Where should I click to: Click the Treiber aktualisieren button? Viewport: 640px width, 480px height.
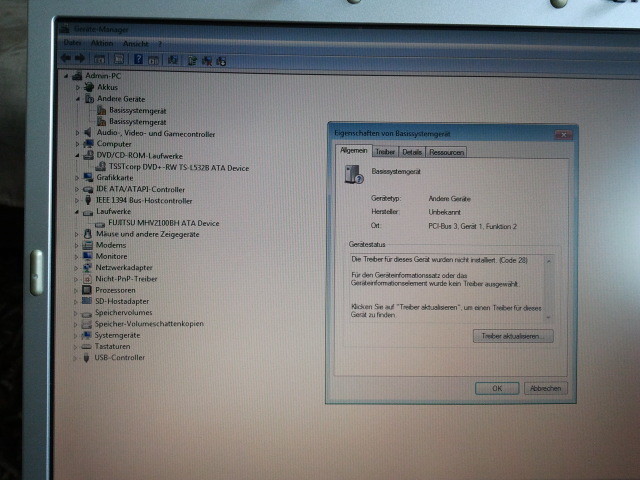point(513,336)
